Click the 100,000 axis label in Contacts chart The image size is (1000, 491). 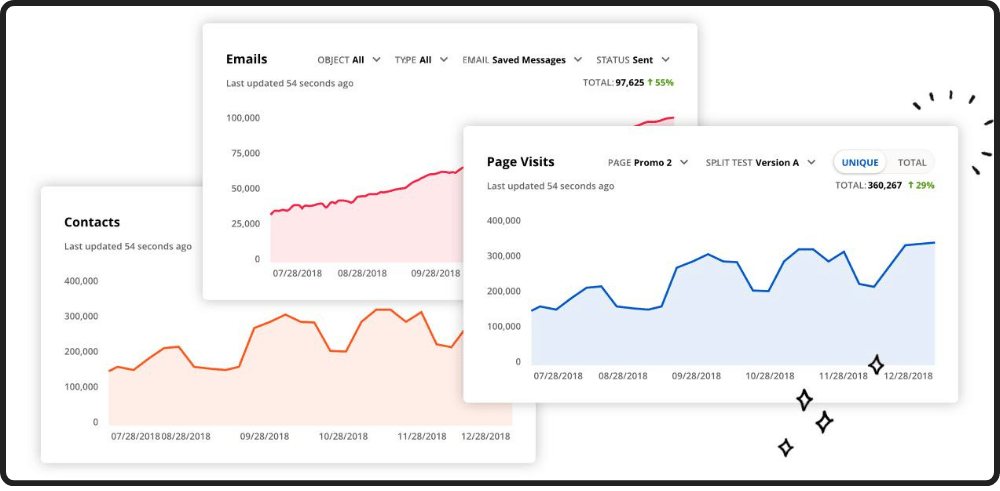coord(81,387)
